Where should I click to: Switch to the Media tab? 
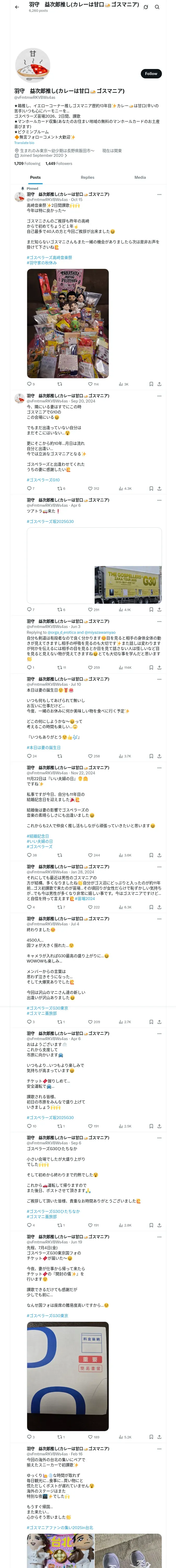pyautogui.click(x=140, y=177)
